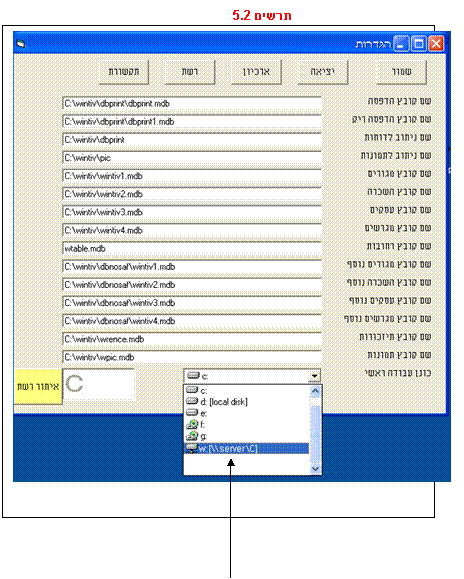
Task: Select the f: network drive icon
Action: [x=192, y=424]
